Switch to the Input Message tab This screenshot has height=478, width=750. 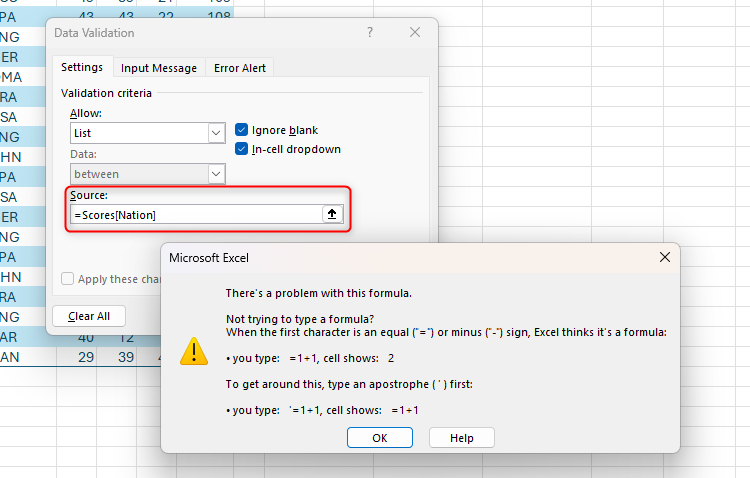(x=159, y=68)
